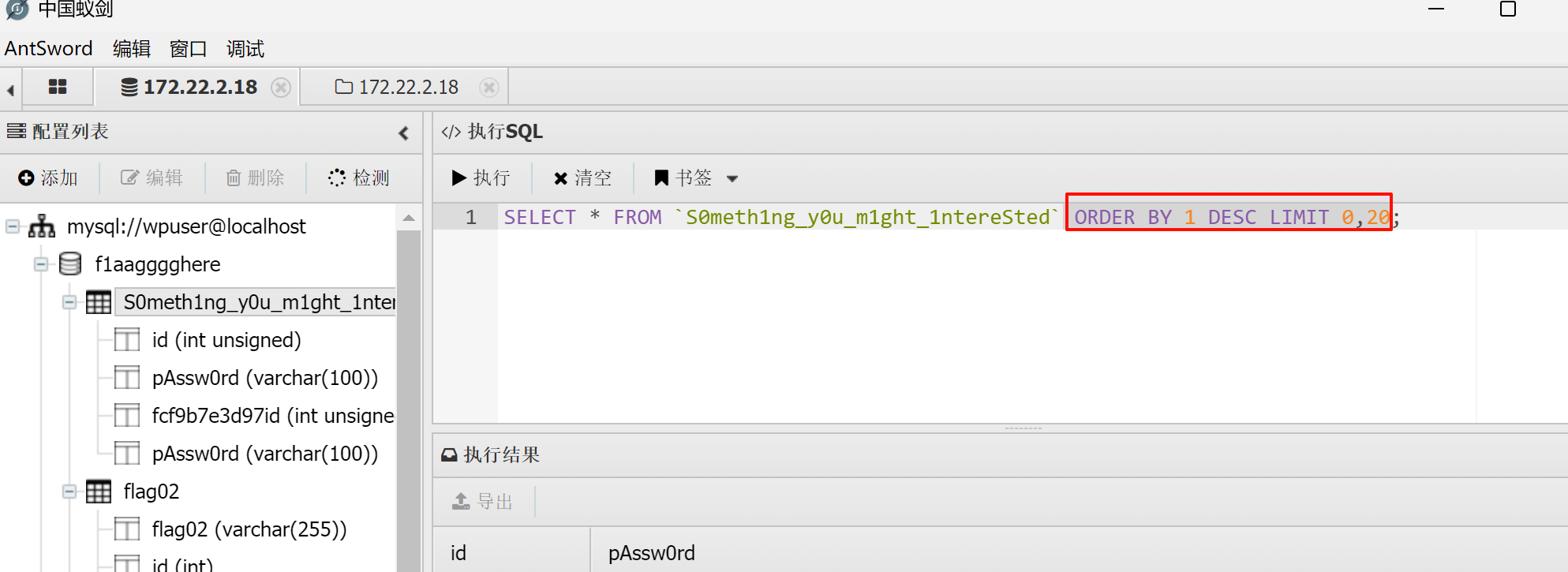Select the f1aagggghere database icon
This screenshot has height=572, width=1568.
[x=70, y=264]
